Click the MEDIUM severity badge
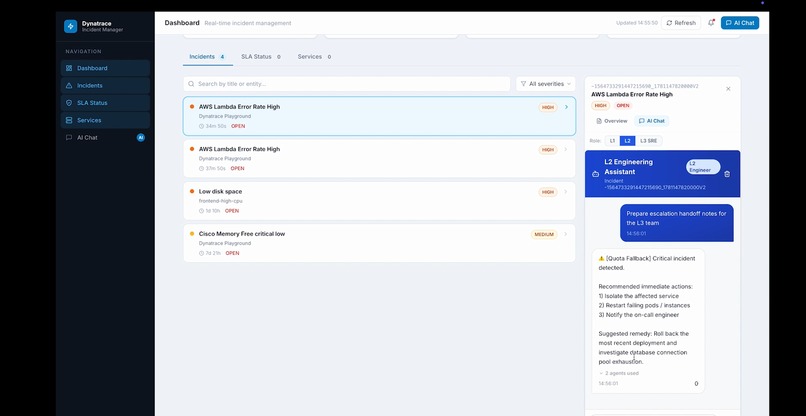The image size is (806, 416). (x=544, y=234)
